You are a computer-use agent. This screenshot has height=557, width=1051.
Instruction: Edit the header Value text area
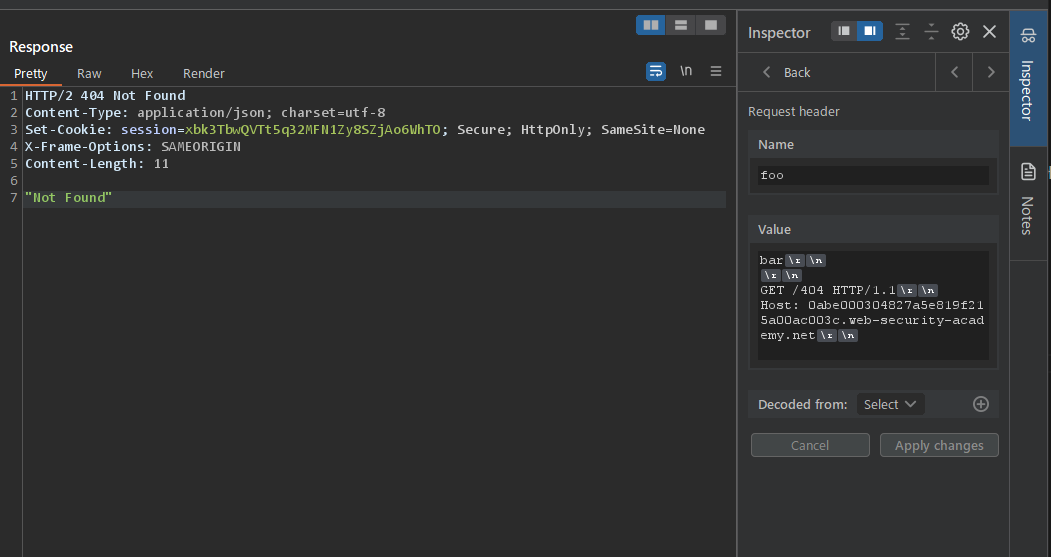(873, 305)
